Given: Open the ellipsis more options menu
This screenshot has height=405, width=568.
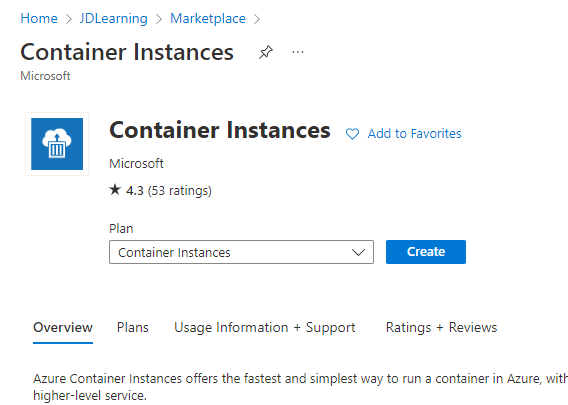Looking at the screenshot, I should (x=298, y=52).
